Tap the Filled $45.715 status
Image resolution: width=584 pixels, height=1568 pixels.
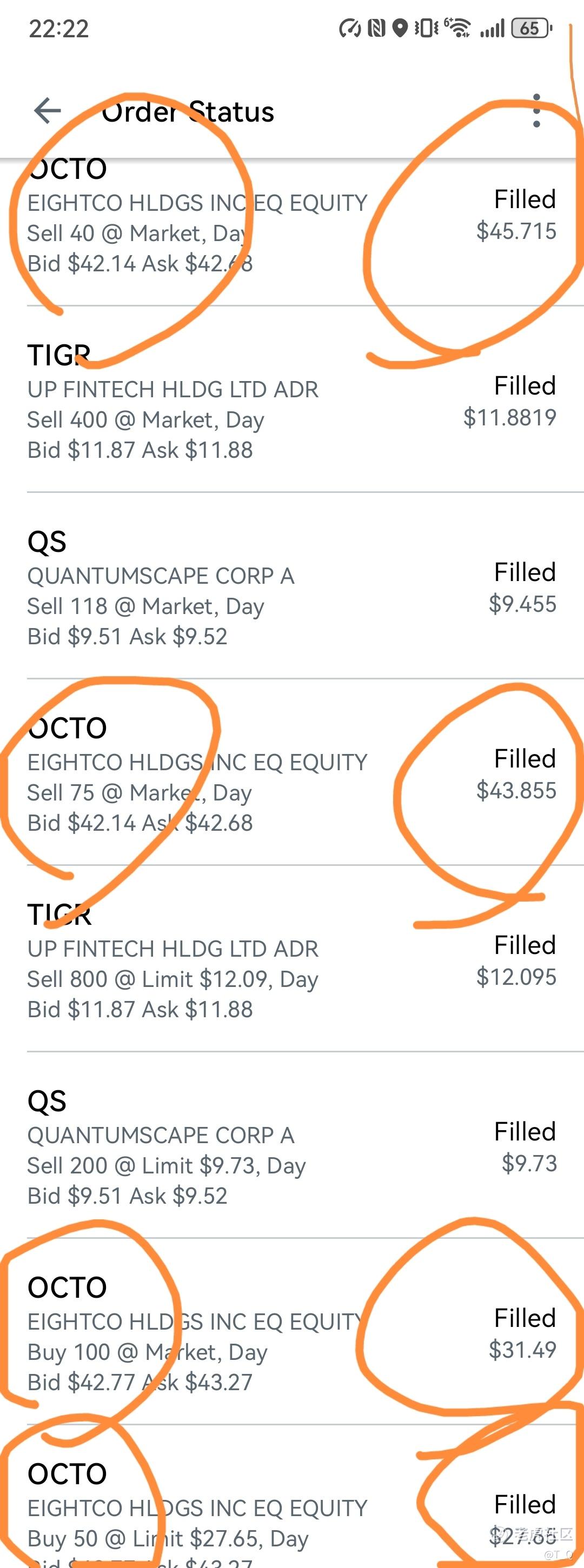[516, 215]
